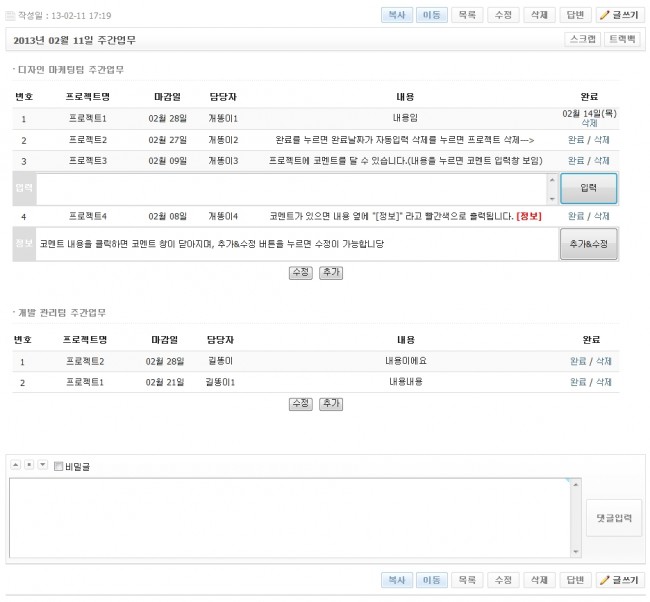Click 완료 link for 프로젝트2 in design team
The width and height of the screenshot is (650, 602).
tap(576, 140)
